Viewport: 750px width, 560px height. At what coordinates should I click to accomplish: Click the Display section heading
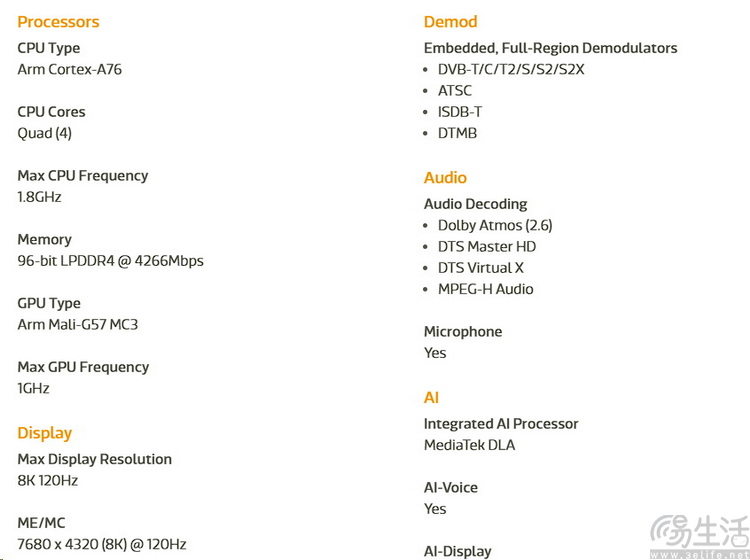[45, 433]
